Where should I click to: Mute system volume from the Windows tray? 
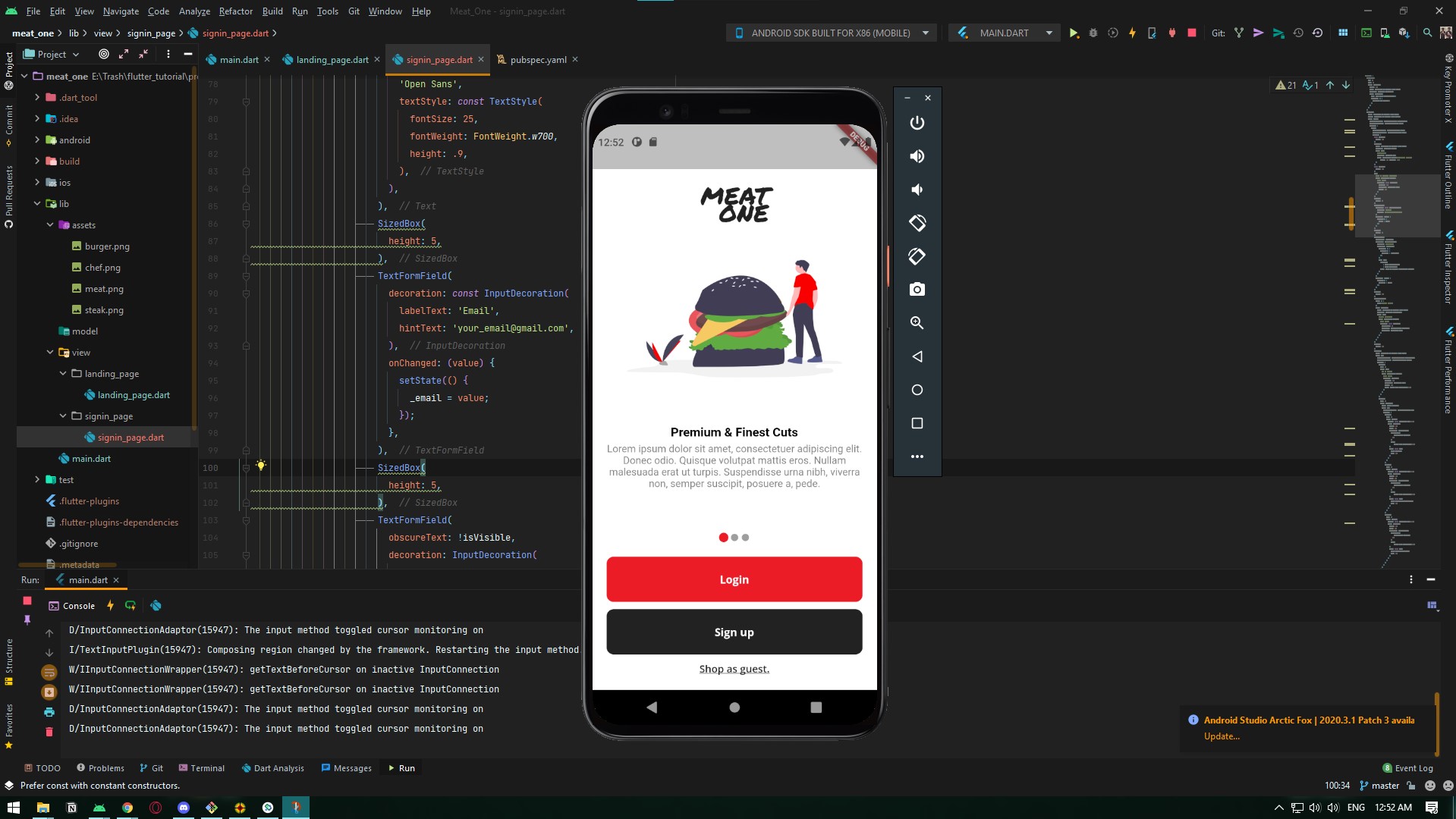pos(1335,808)
